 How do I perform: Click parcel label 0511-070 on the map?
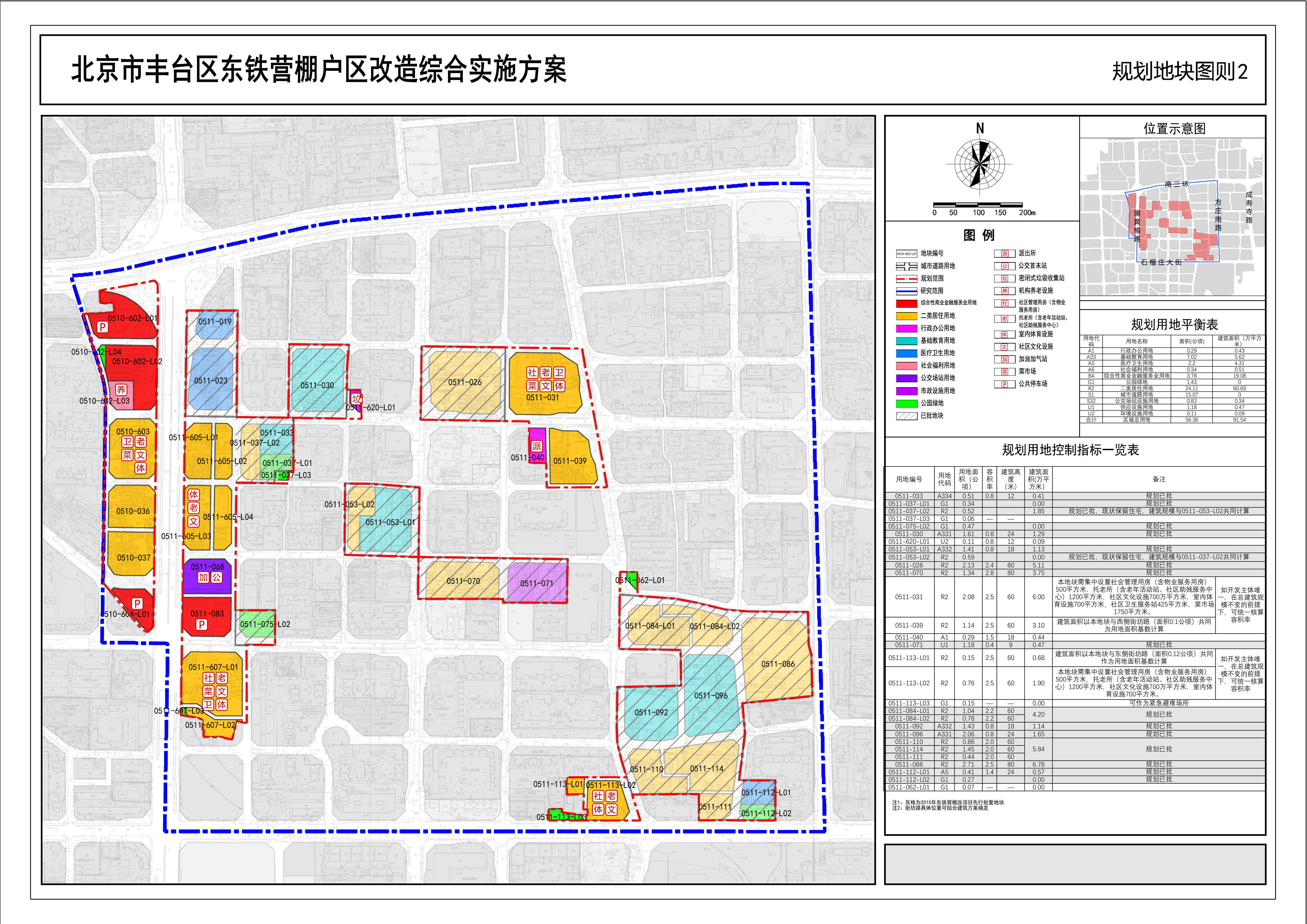pyautogui.click(x=463, y=581)
